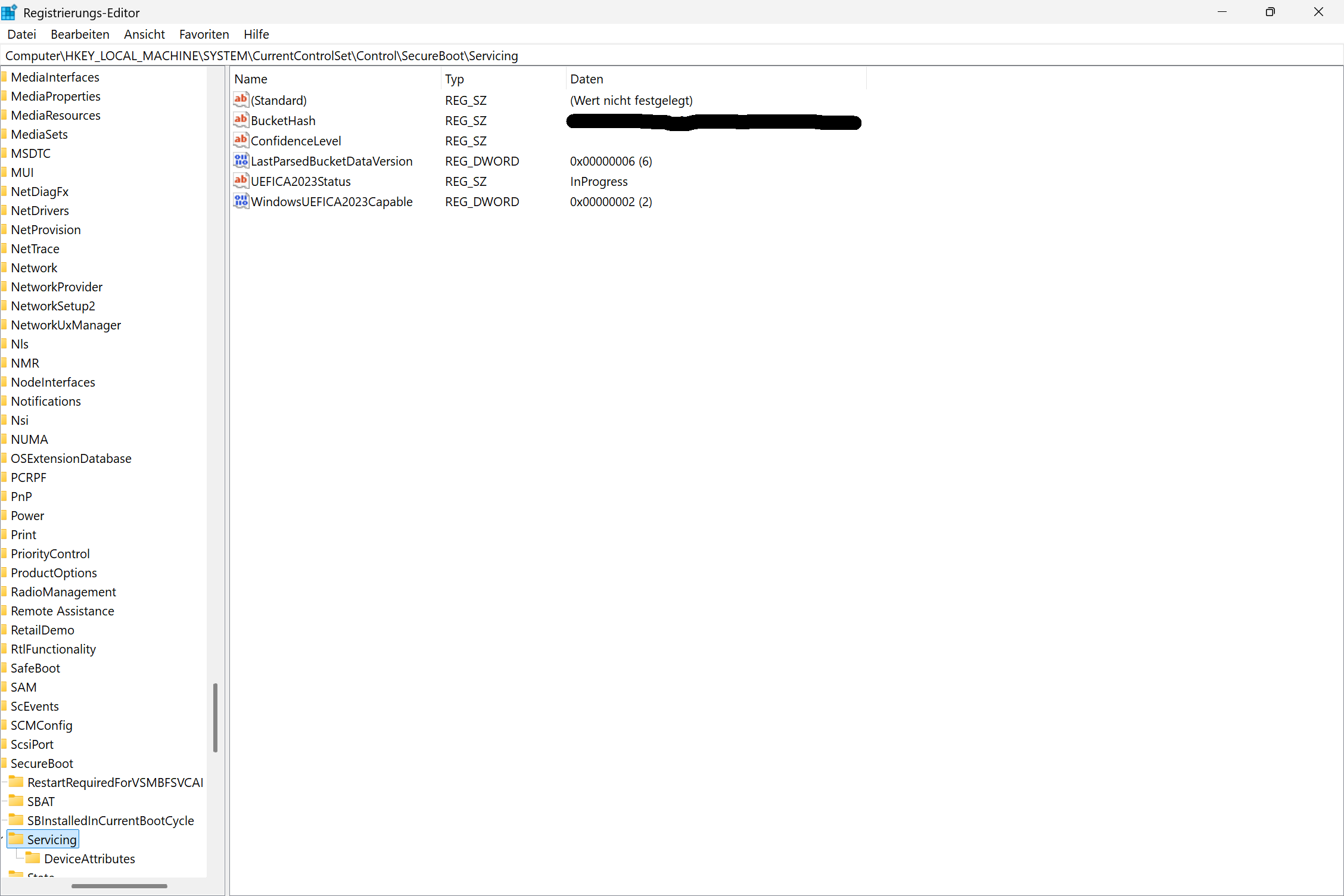Click the BucketHash string value icon
1344x896 pixels.
(x=241, y=120)
